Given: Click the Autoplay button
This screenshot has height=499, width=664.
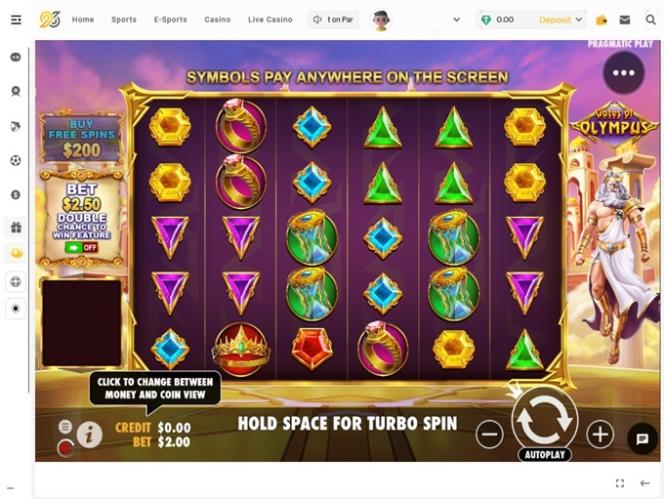Looking at the screenshot, I should pyautogui.click(x=545, y=455).
